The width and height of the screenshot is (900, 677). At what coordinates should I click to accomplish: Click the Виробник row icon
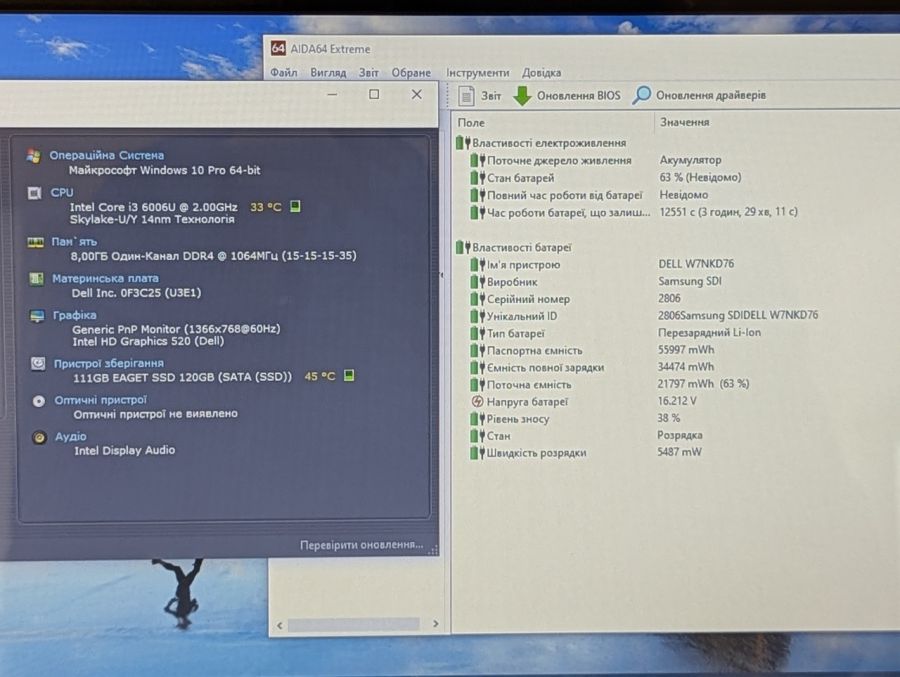tap(478, 282)
